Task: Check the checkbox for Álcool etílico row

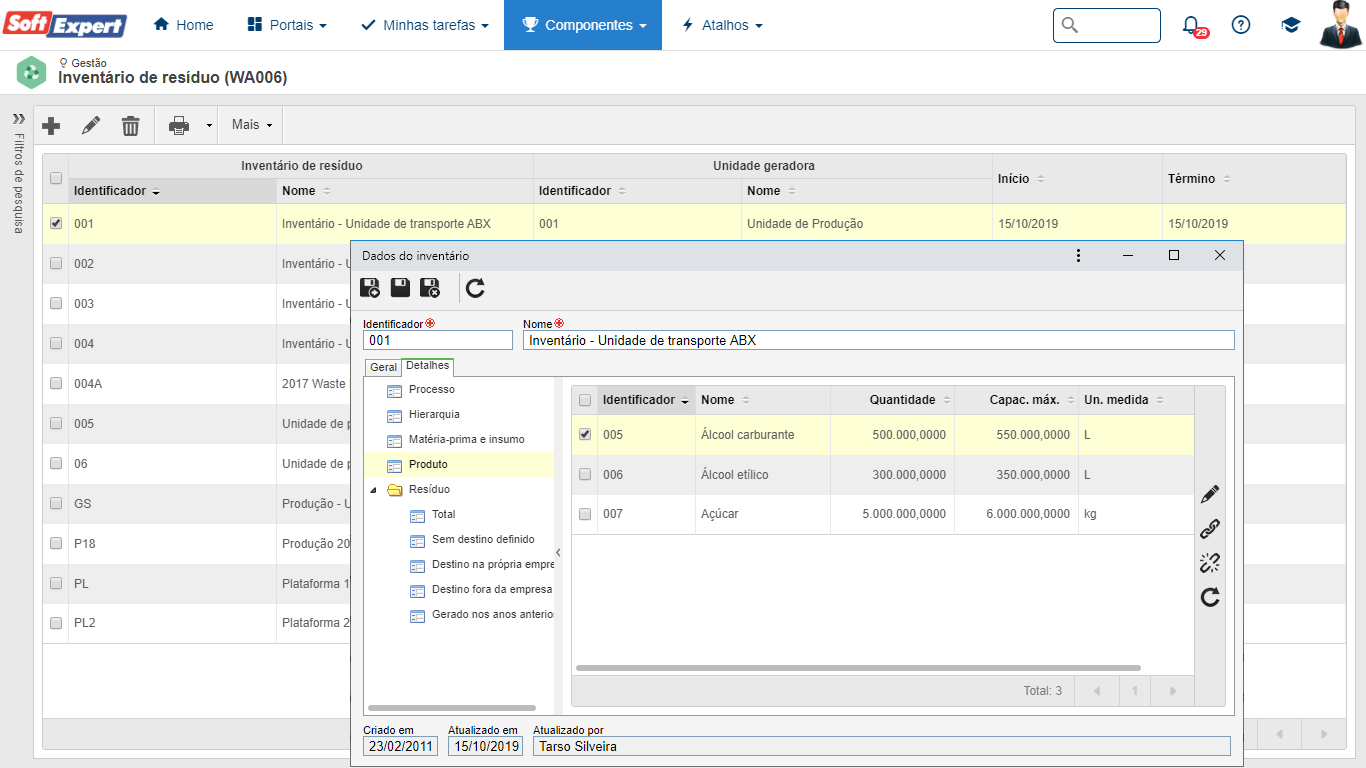Action: 585,474
